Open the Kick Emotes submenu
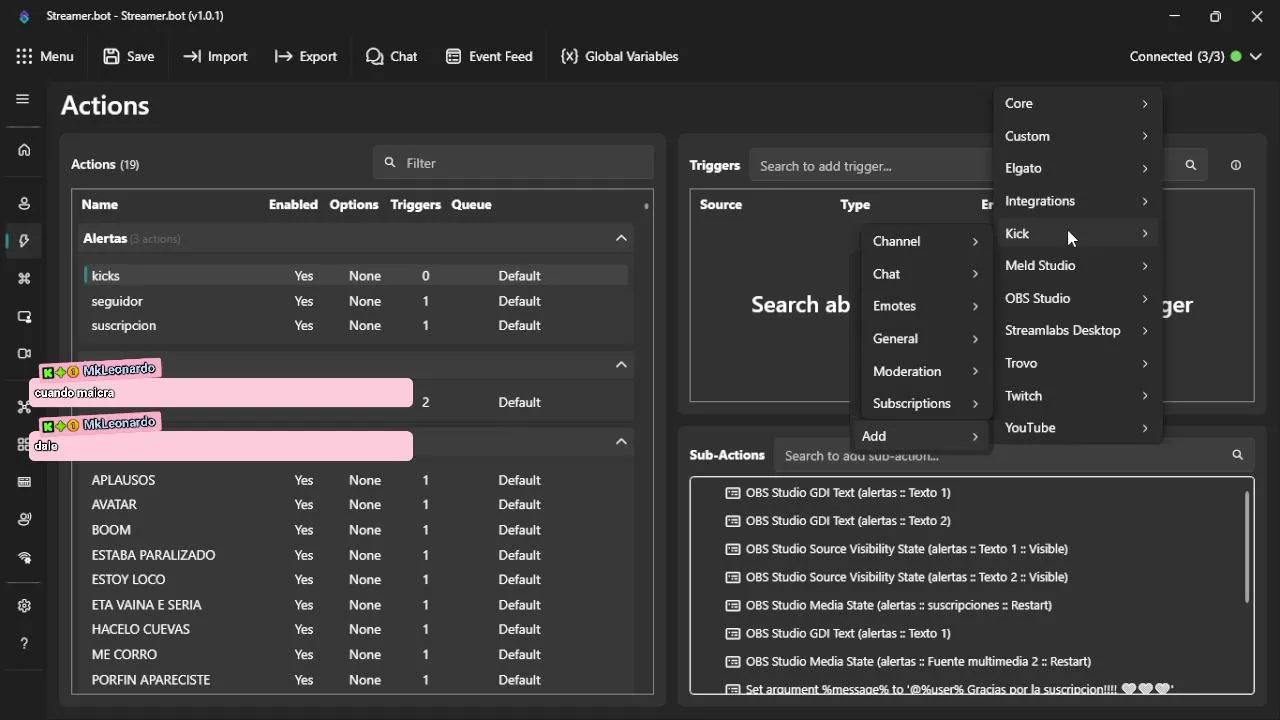Image resolution: width=1280 pixels, height=720 pixels. [x=925, y=306]
